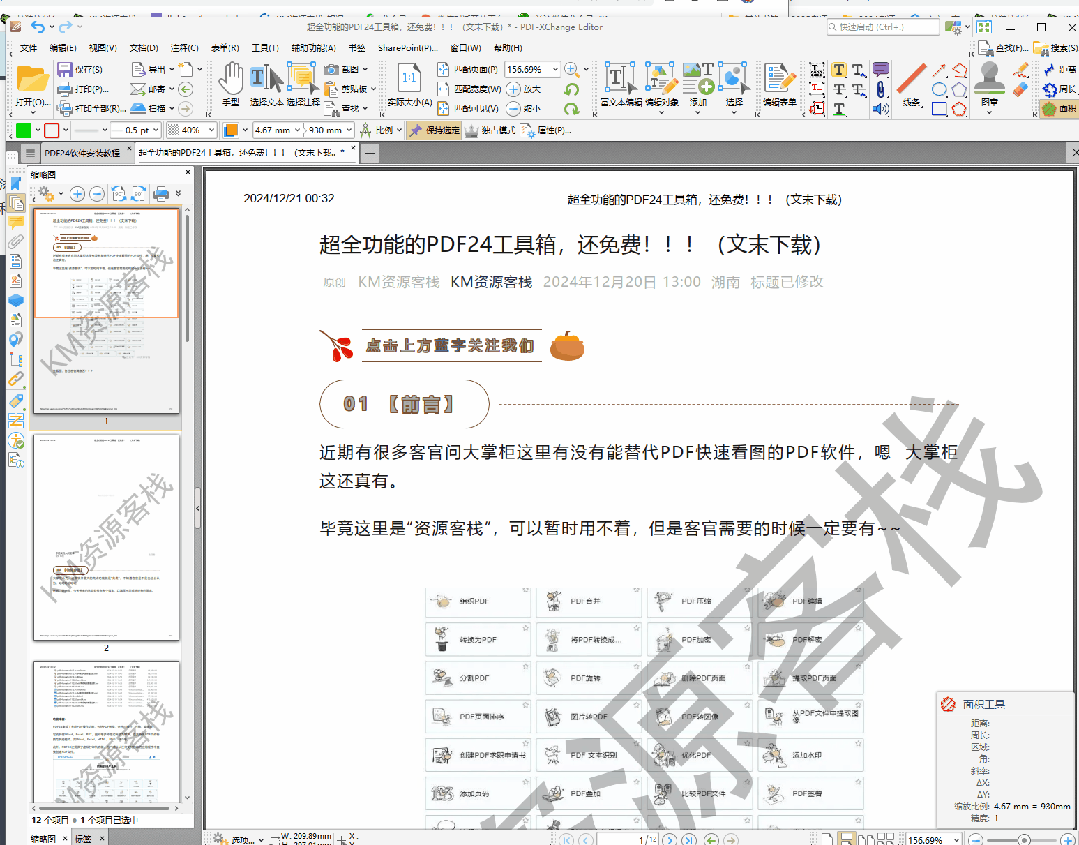Activate the Select Text tool
Viewport: 1079px width, 845px height.
(266, 84)
